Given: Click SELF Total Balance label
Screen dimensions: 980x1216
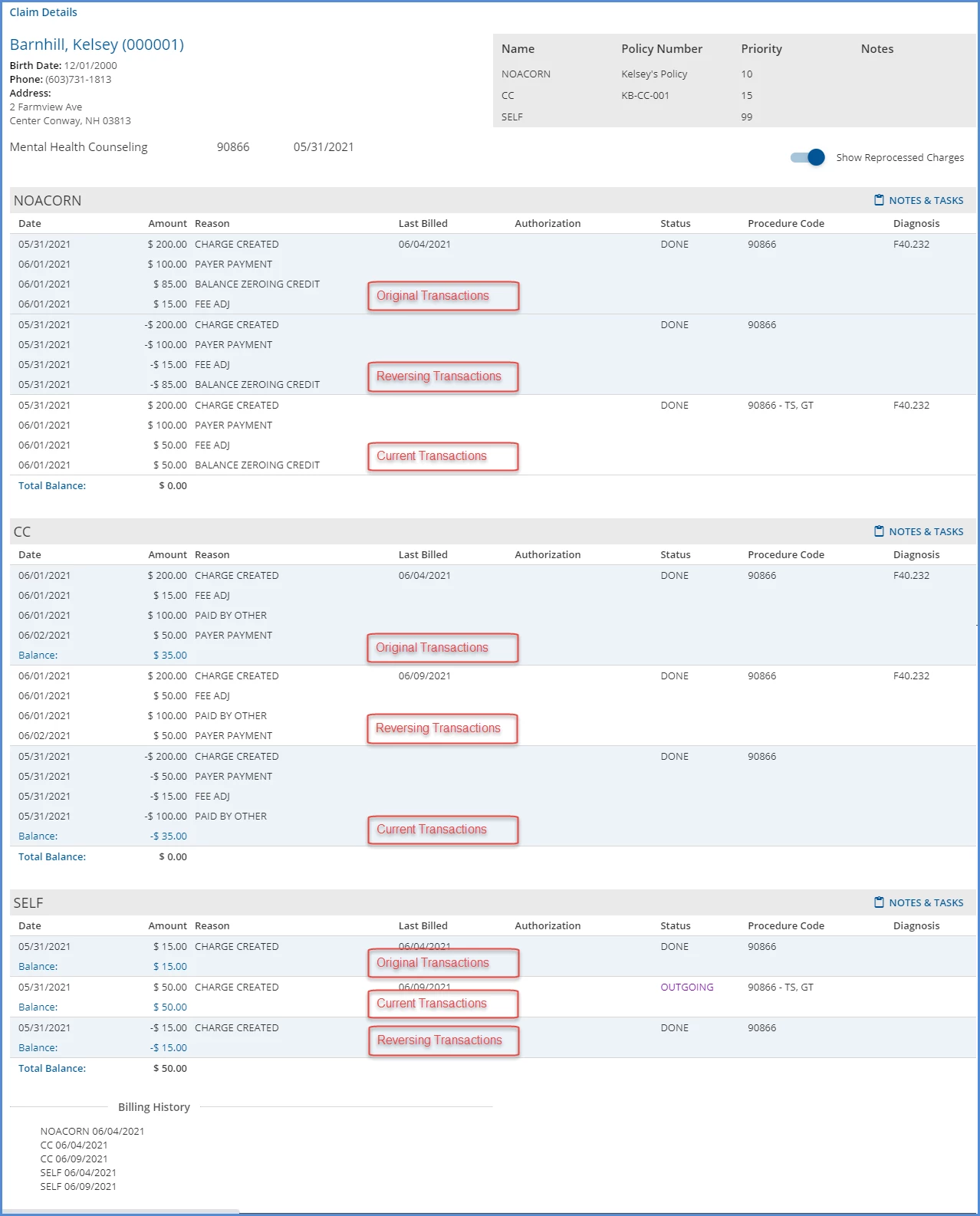Looking at the screenshot, I should pyautogui.click(x=52, y=1068).
